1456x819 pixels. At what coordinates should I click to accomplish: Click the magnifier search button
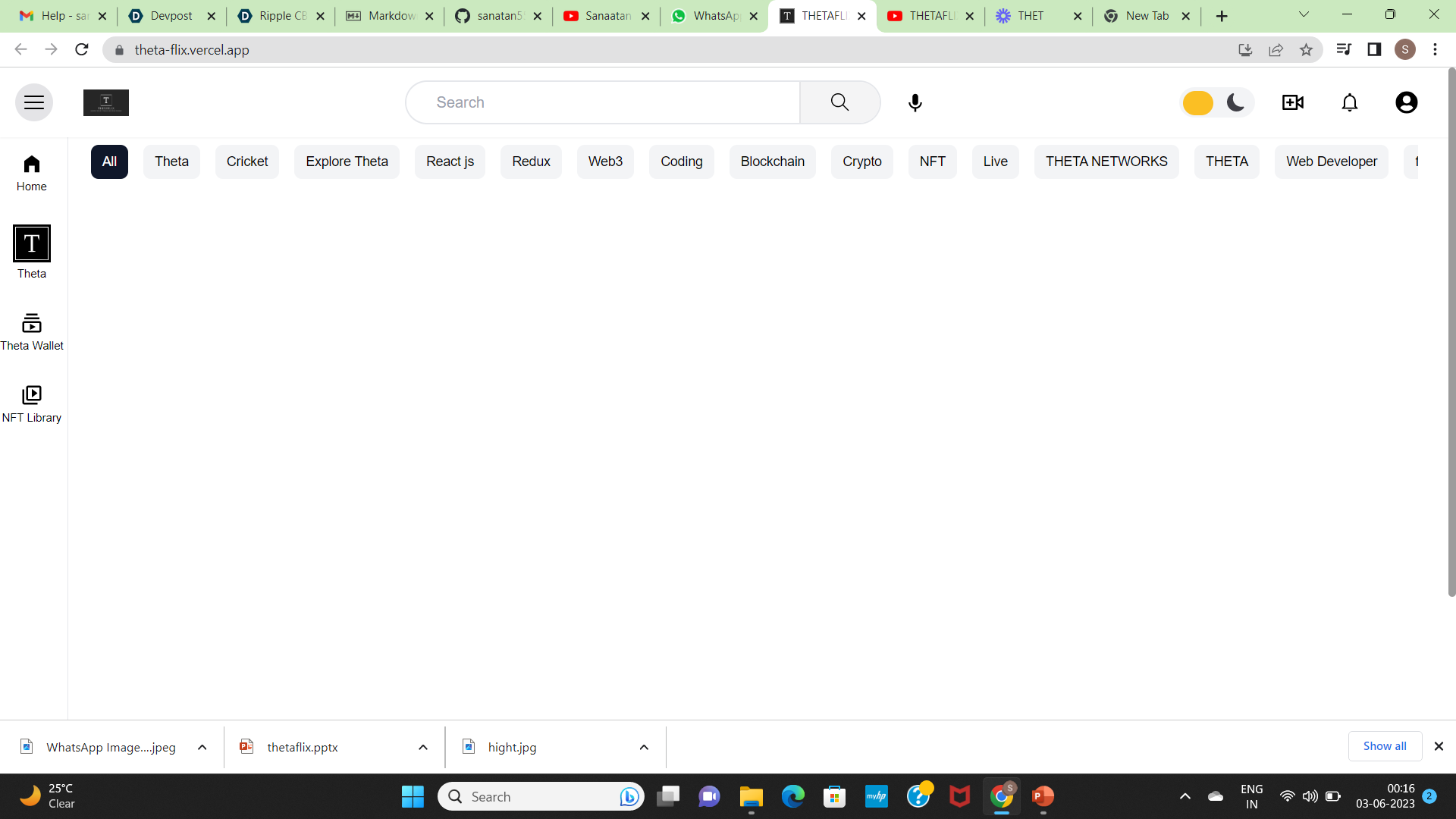click(x=839, y=102)
